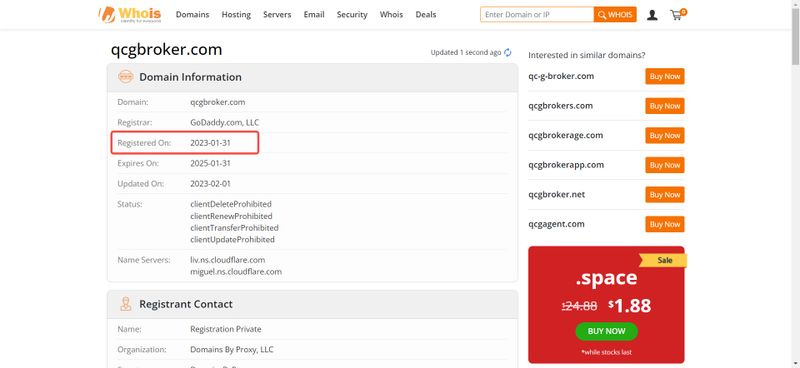Buy Now for qcgbrokerage.com
This screenshot has height=368, width=800.
coord(665,136)
